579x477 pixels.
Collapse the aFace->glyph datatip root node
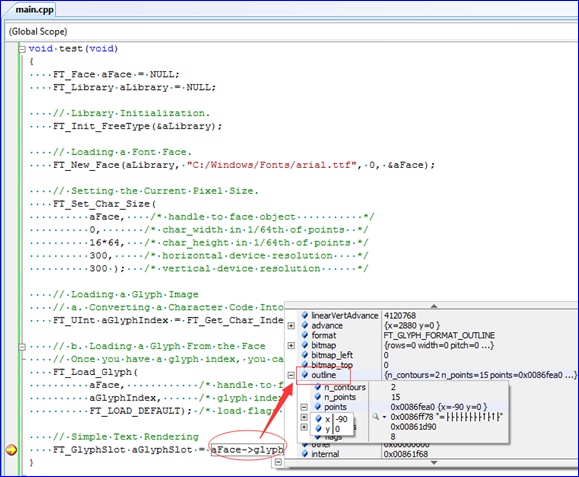[278, 462]
